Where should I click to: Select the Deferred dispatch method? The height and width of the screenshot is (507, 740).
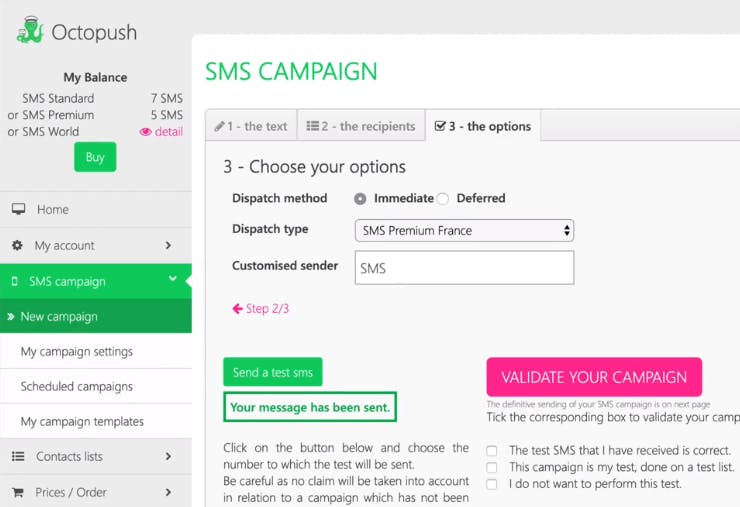[x=443, y=199]
